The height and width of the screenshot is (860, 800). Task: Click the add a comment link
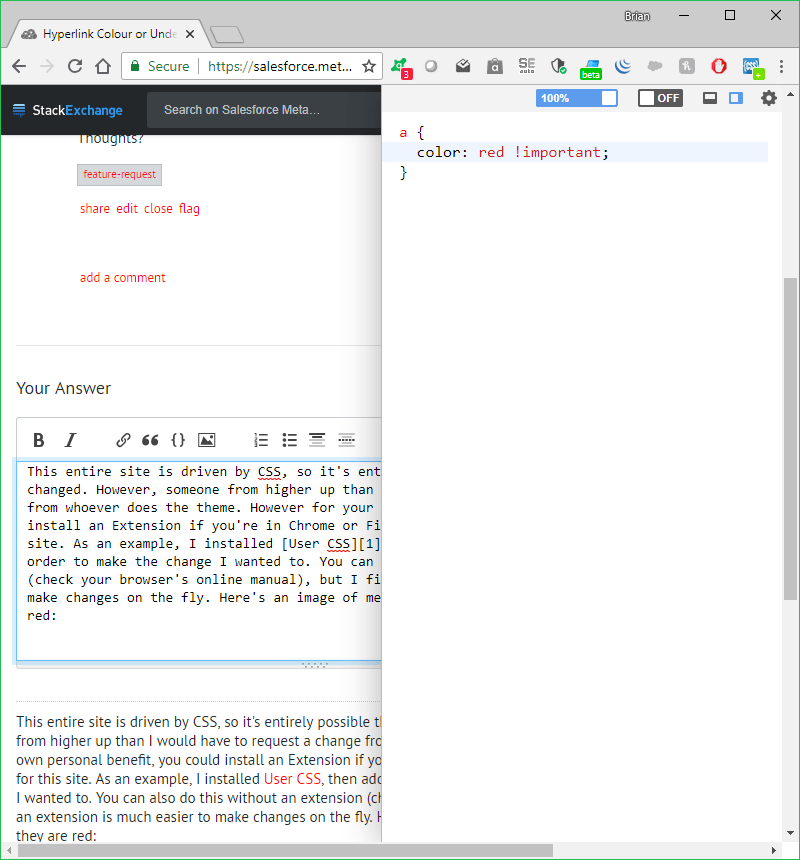click(122, 277)
